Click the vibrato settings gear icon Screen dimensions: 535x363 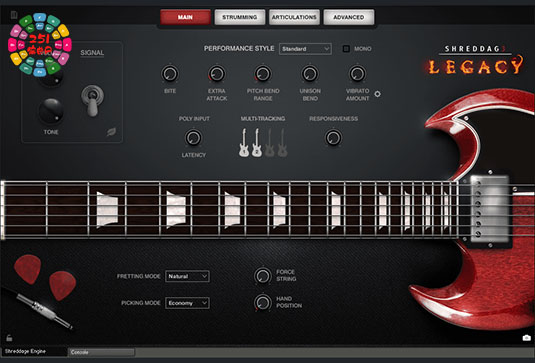pyautogui.click(x=377, y=94)
